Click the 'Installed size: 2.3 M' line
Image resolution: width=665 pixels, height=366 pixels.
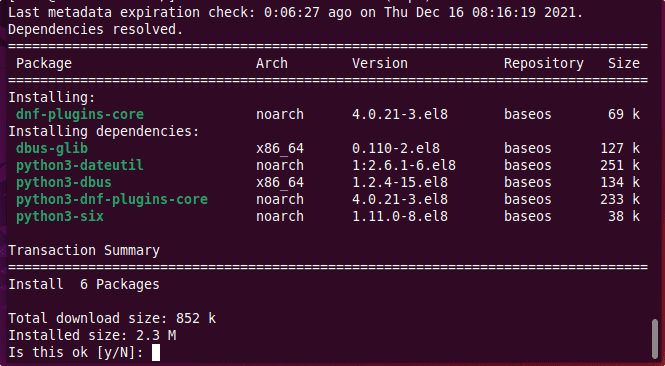(92, 335)
